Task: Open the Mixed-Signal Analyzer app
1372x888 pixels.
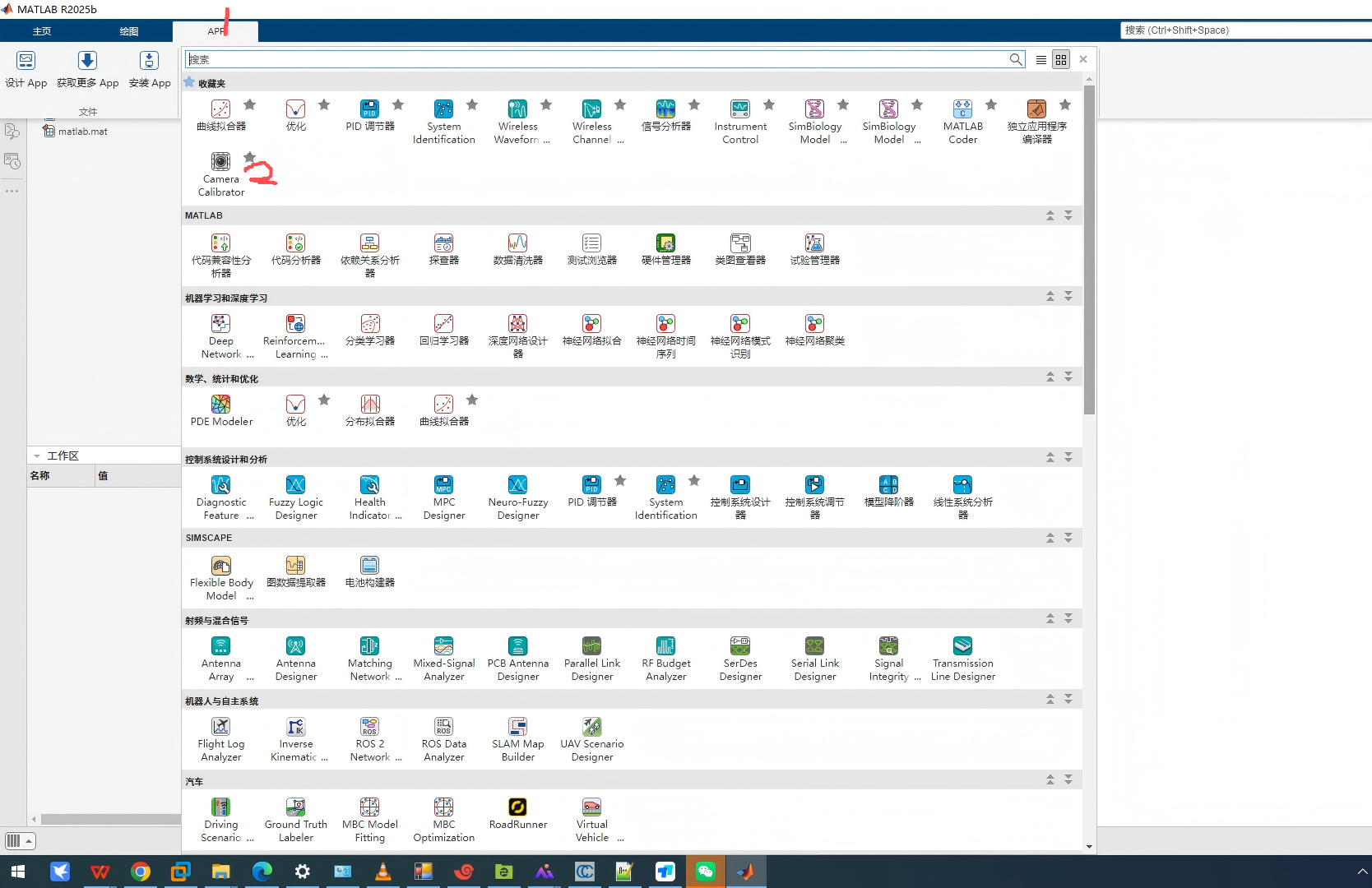Action: point(443,658)
